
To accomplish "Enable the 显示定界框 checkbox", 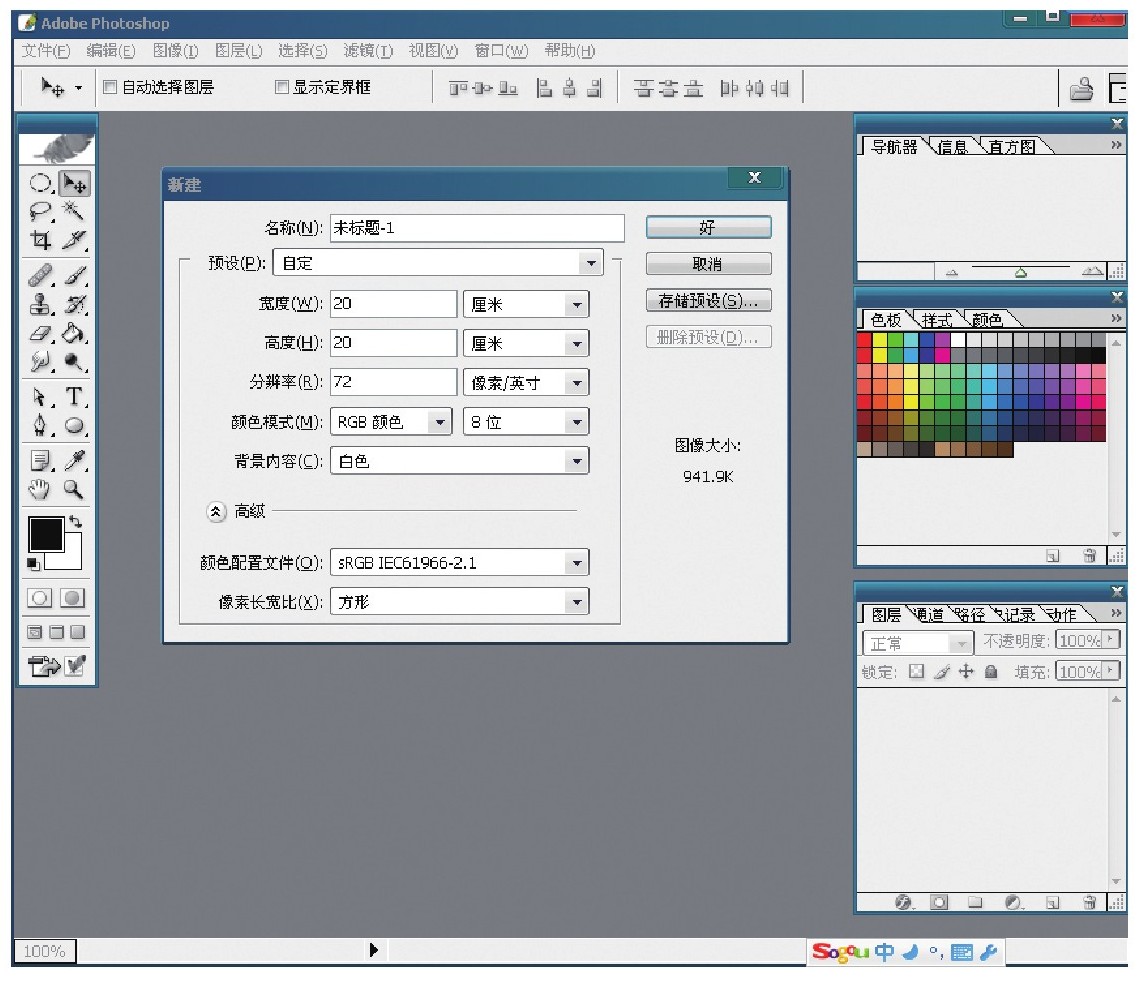I will (282, 87).
